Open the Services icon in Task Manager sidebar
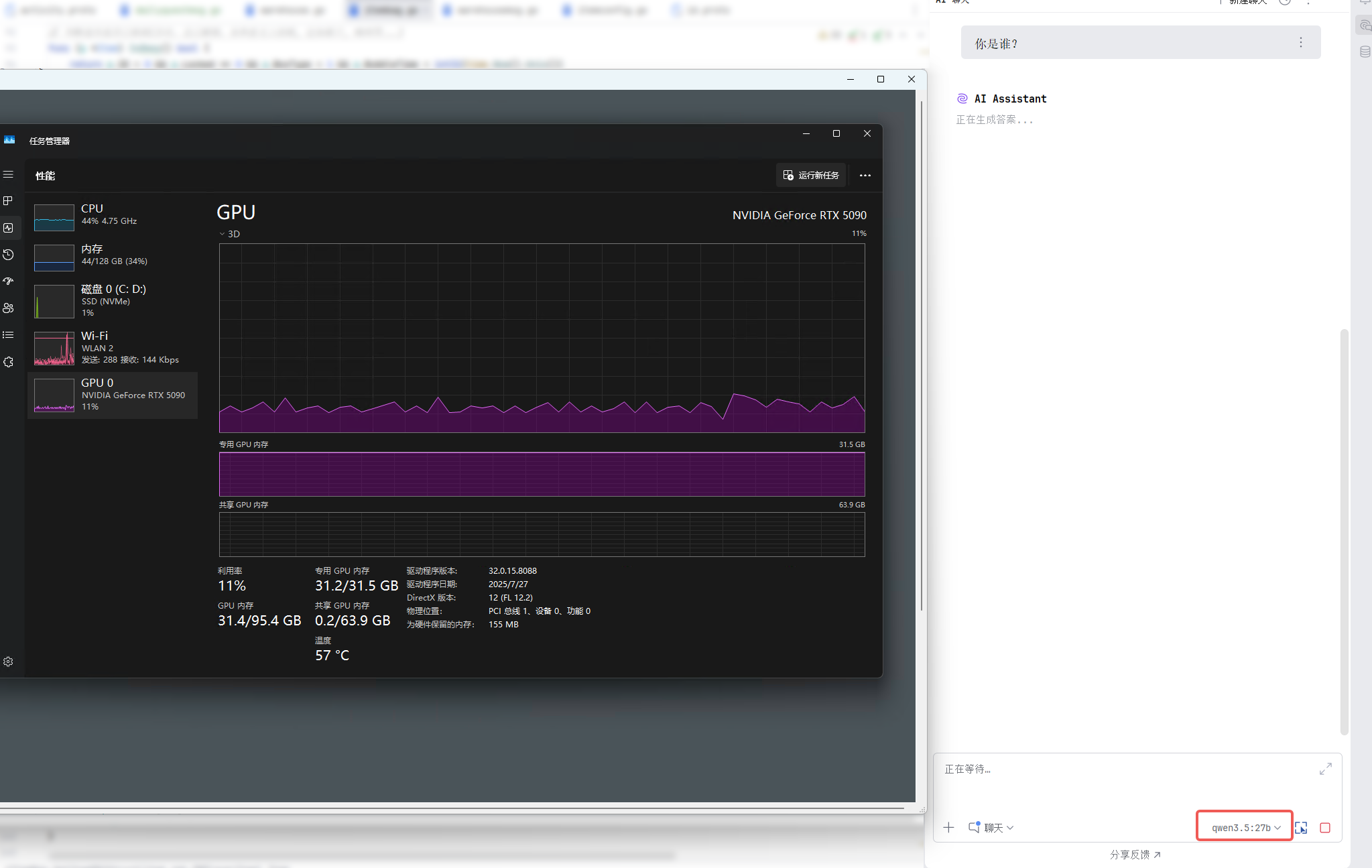Screen dimensions: 1372x868 [8, 362]
